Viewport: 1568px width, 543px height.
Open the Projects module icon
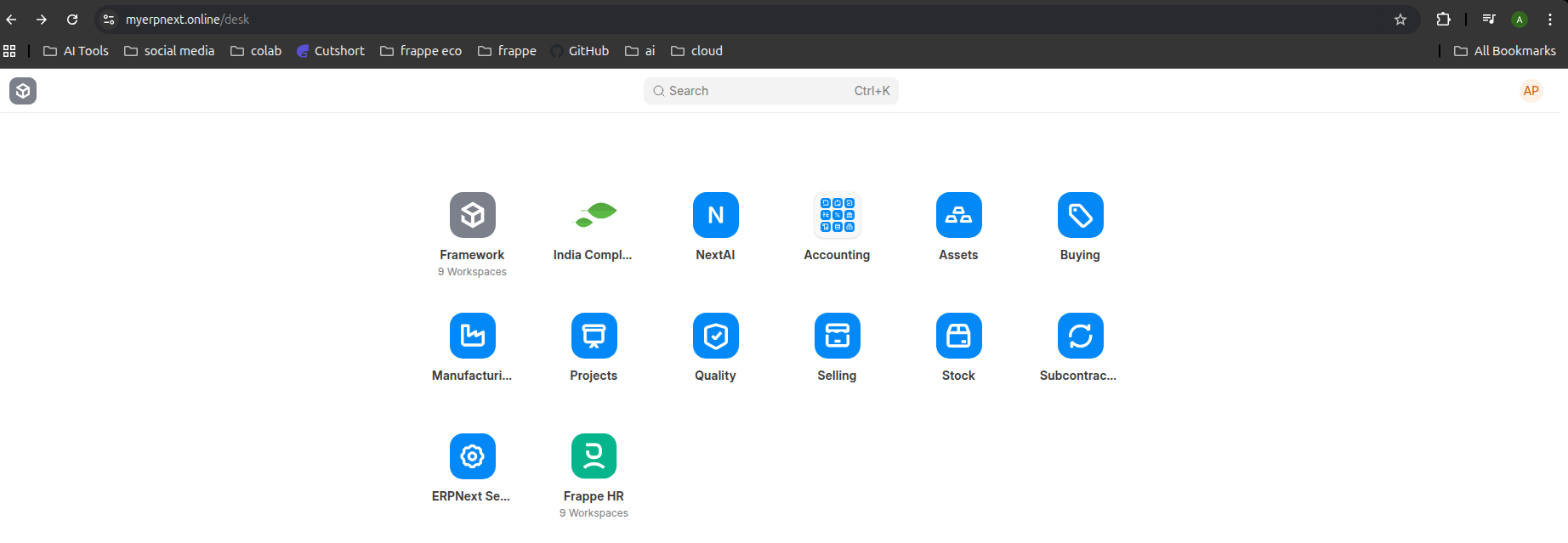click(x=594, y=336)
